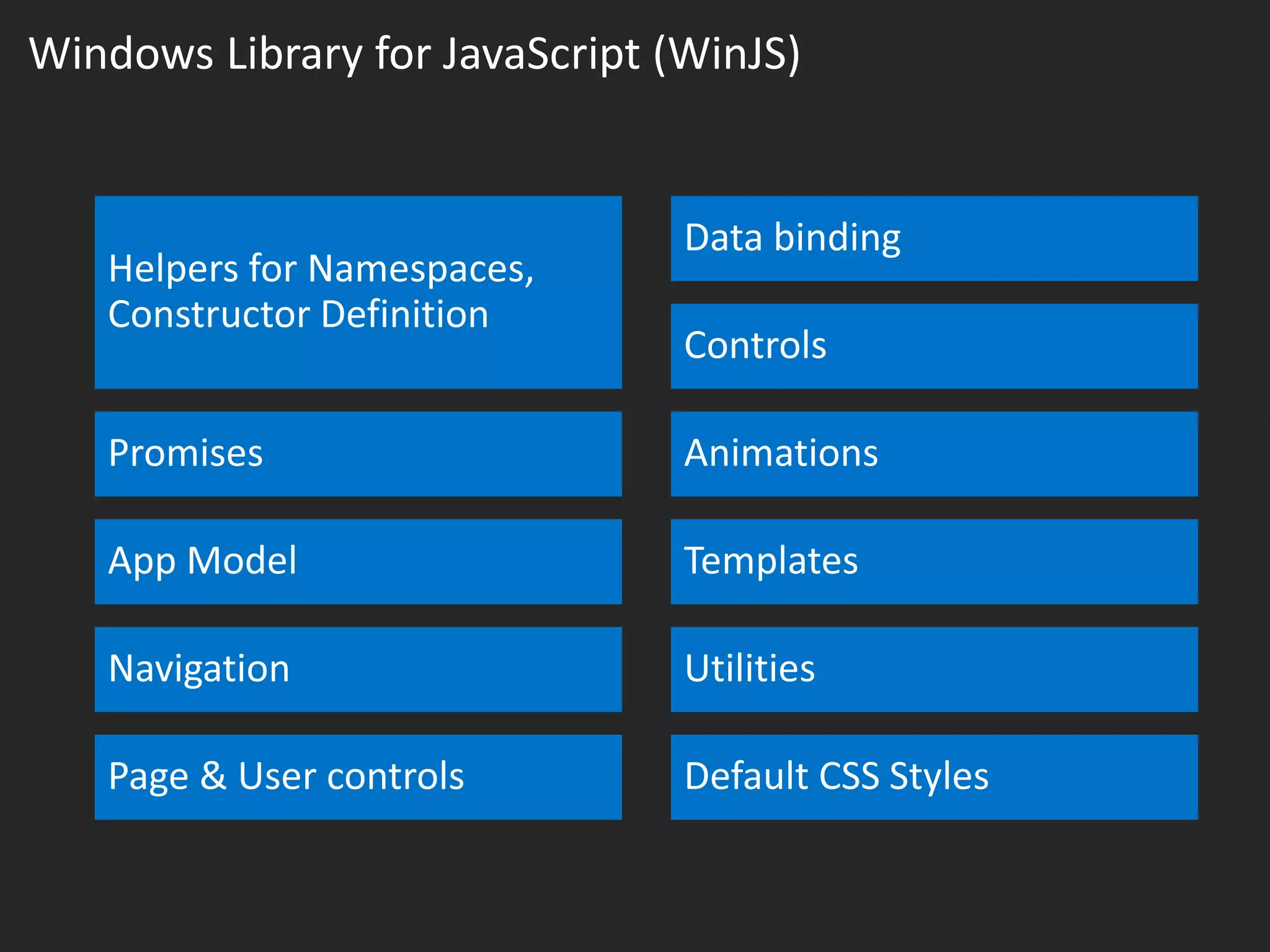Click the Data binding tile
The width and height of the screenshot is (1270, 952).
click(934, 239)
